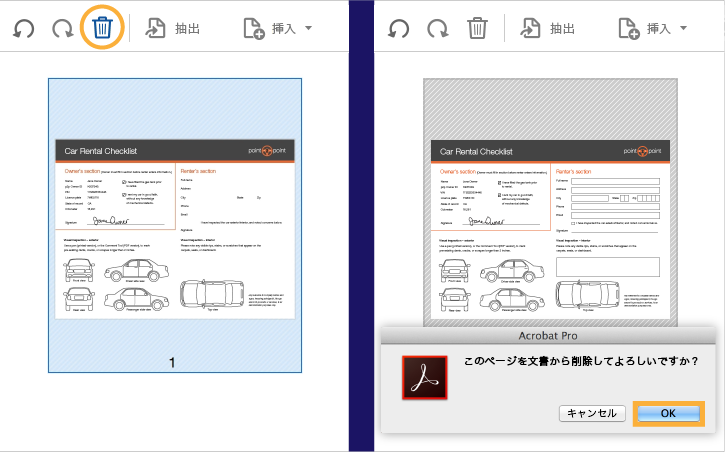The width and height of the screenshot is (725, 452).
Task: Click the orange-circled blue trash icon
Action: (x=102, y=28)
